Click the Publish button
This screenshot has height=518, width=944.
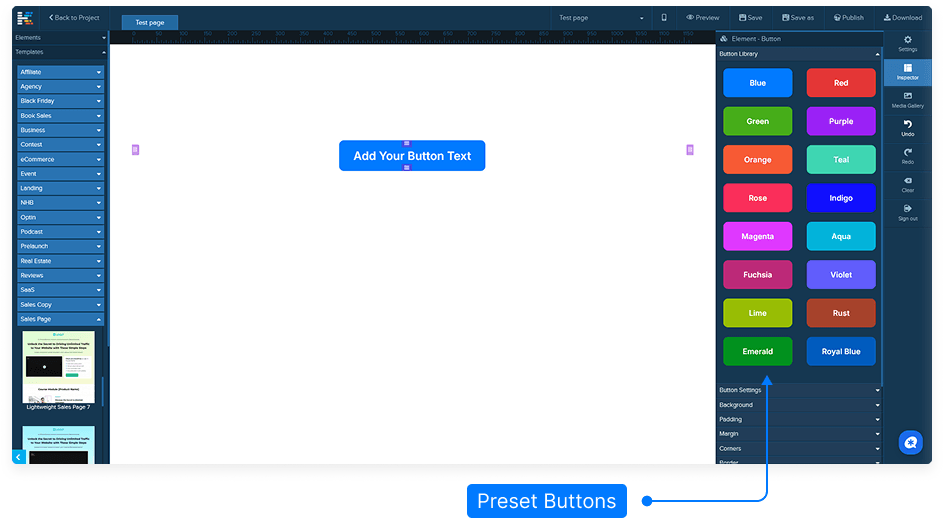point(849,18)
